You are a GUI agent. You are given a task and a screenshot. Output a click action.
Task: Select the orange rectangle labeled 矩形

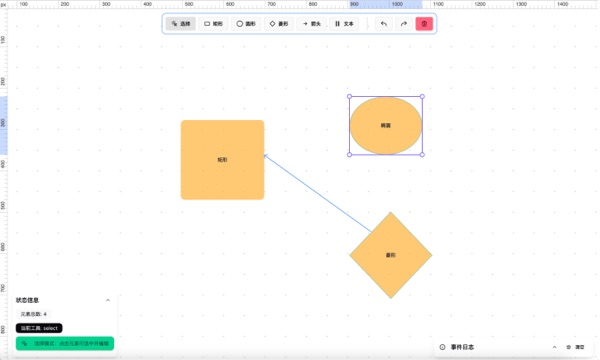[x=222, y=160]
